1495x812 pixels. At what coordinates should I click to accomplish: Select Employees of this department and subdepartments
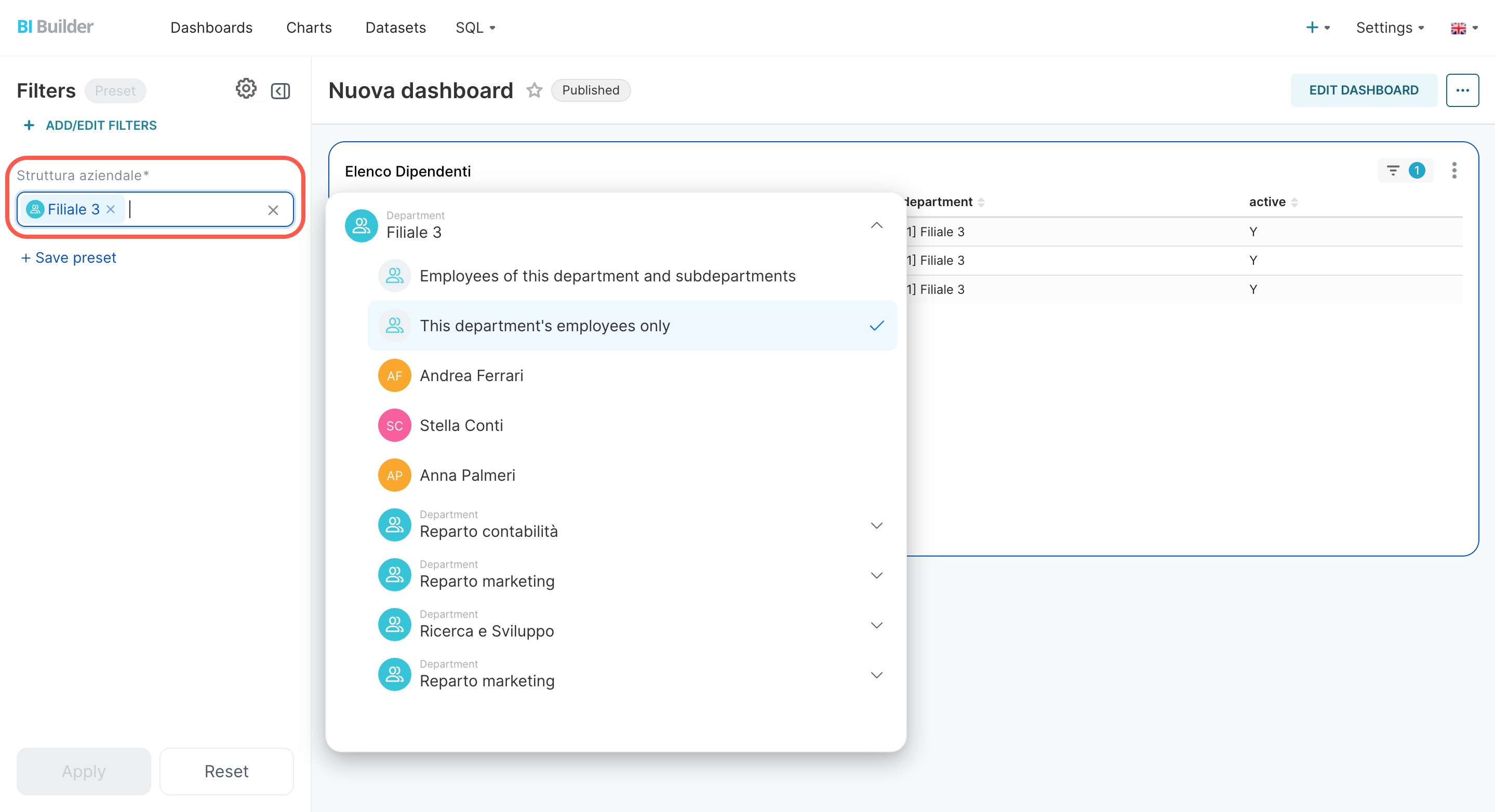tap(607, 276)
